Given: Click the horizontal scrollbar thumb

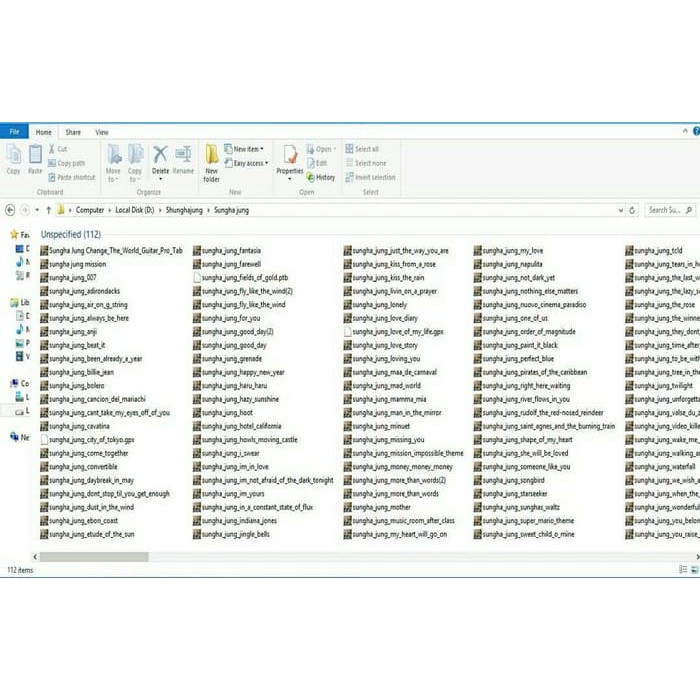Looking at the screenshot, I should 94,557.
